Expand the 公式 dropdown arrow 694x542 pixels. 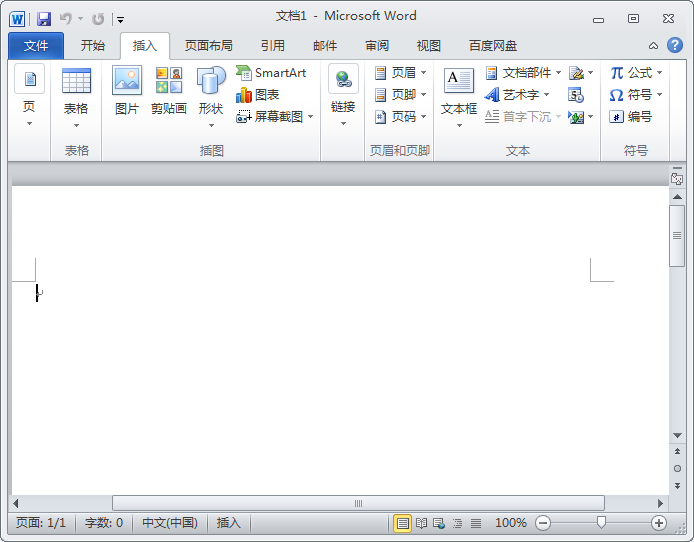pyautogui.click(x=659, y=73)
